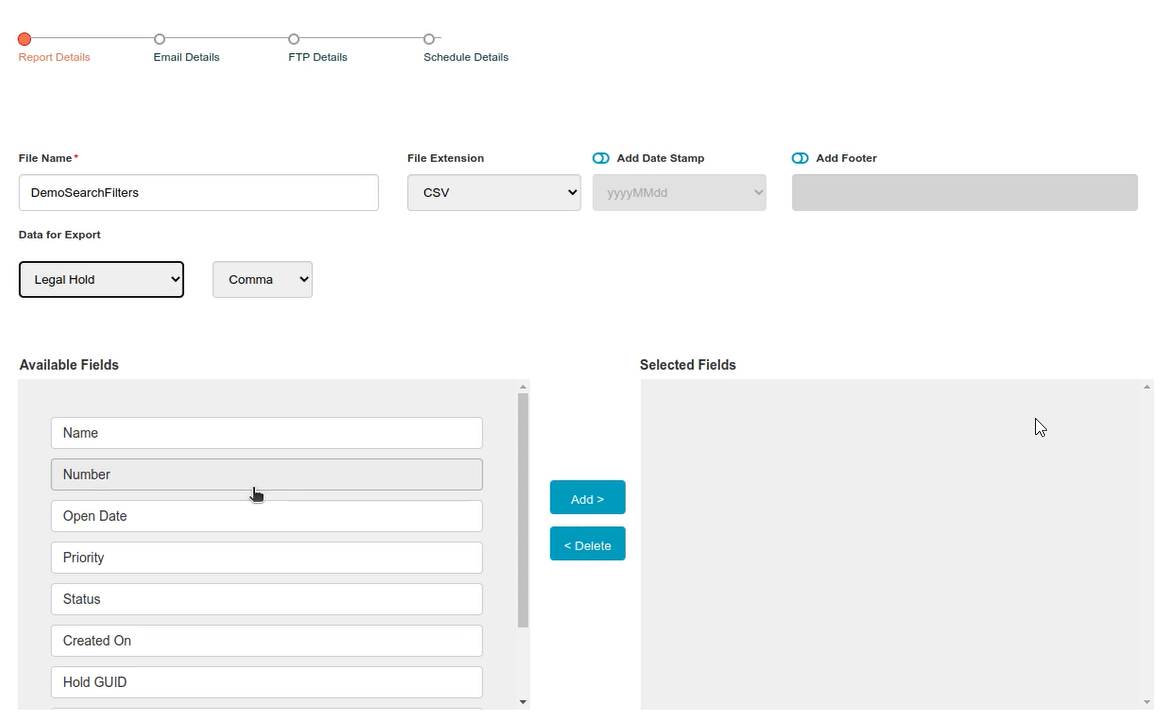Select the Name available field
The height and width of the screenshot is (721, 1174).
pos(267,433)
